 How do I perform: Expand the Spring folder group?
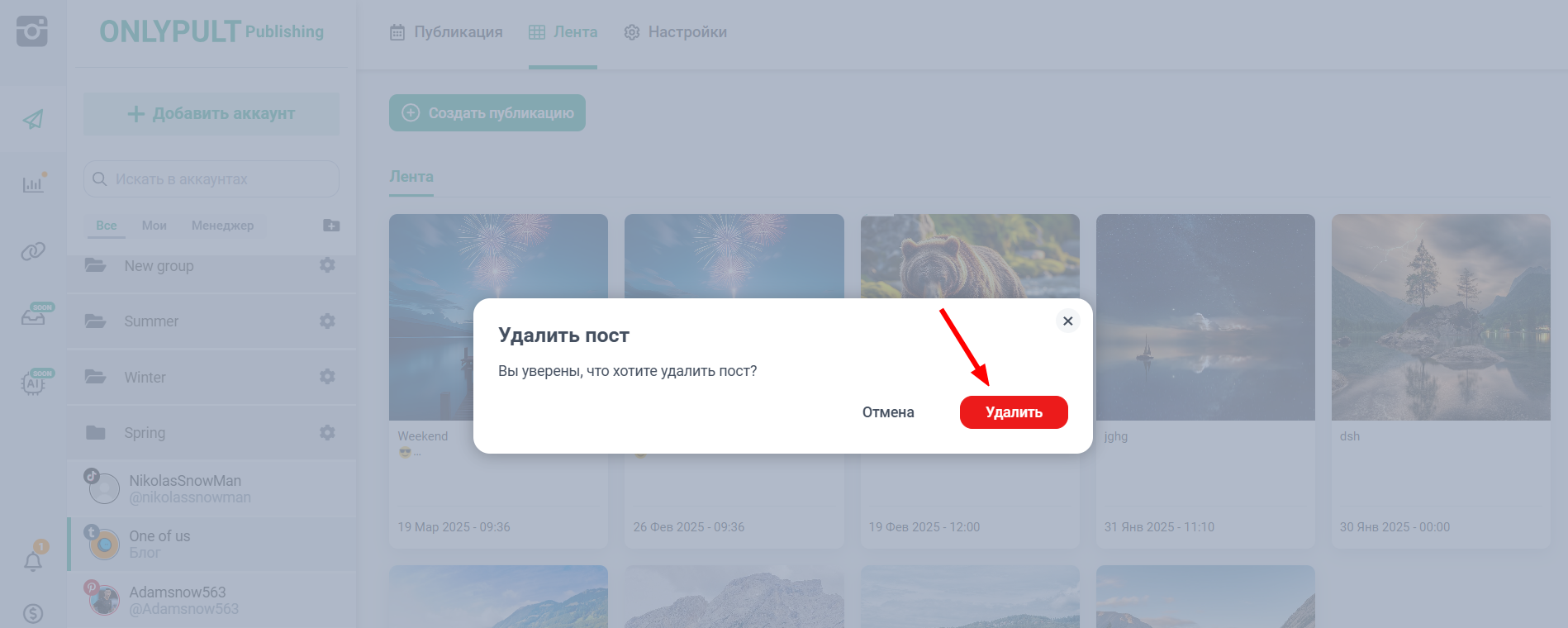pos(145,433)
